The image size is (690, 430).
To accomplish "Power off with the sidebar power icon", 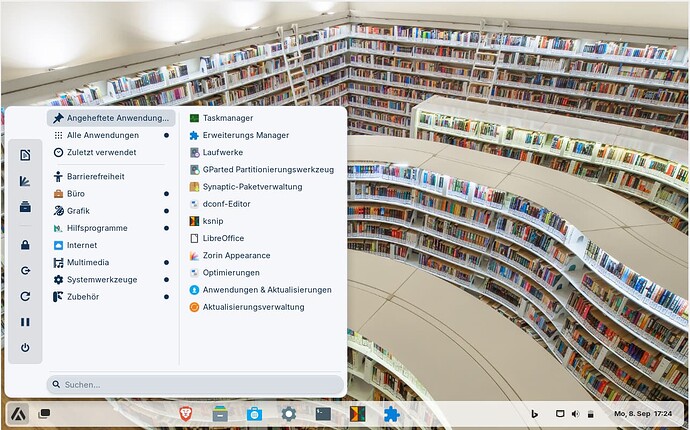I will pyautogui.click(x=25, y=348).
